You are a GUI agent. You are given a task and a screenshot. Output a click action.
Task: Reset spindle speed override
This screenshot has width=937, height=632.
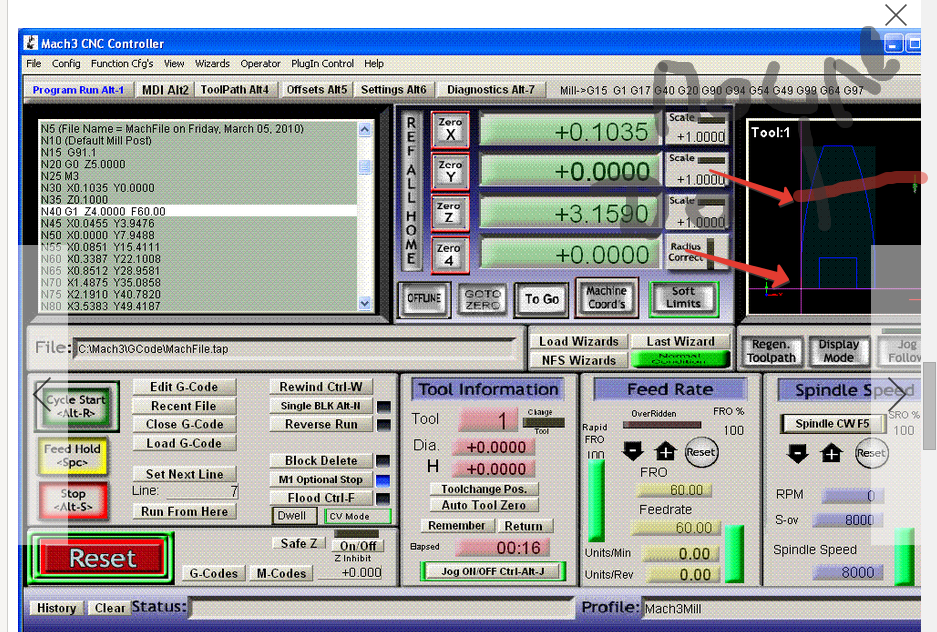(871, 453)
